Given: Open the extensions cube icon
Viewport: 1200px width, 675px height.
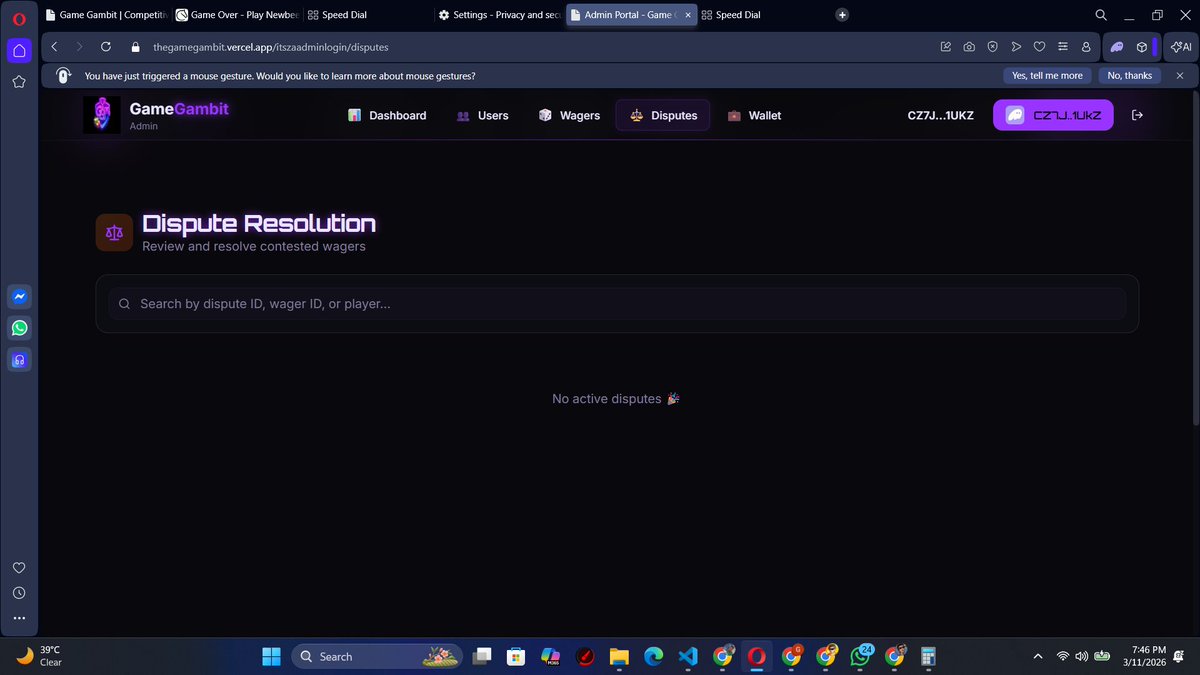Looking at the screenshot, I should (x=1141, y=47).
